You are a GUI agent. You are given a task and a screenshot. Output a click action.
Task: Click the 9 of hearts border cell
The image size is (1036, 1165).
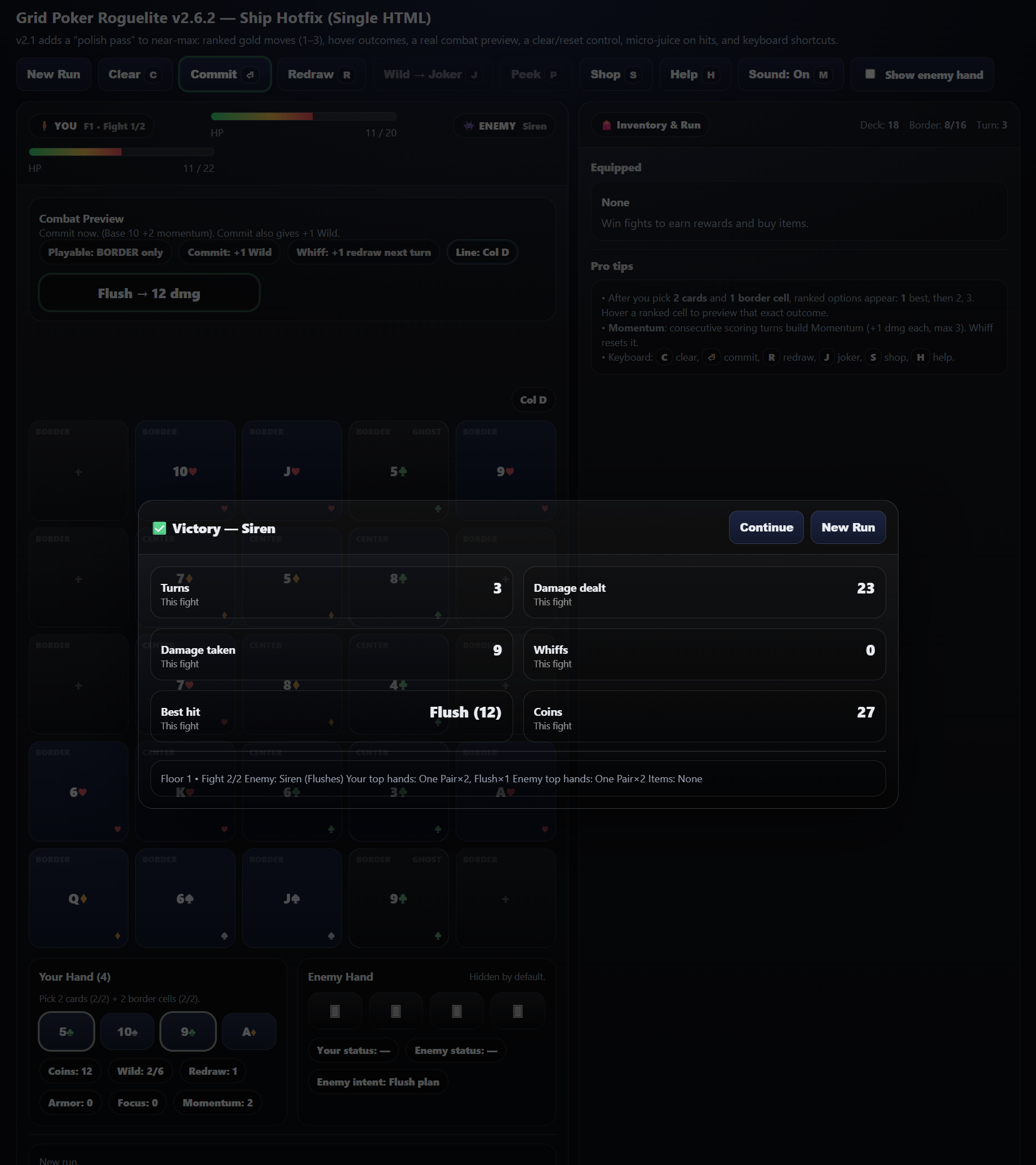[x=505, y=471]
